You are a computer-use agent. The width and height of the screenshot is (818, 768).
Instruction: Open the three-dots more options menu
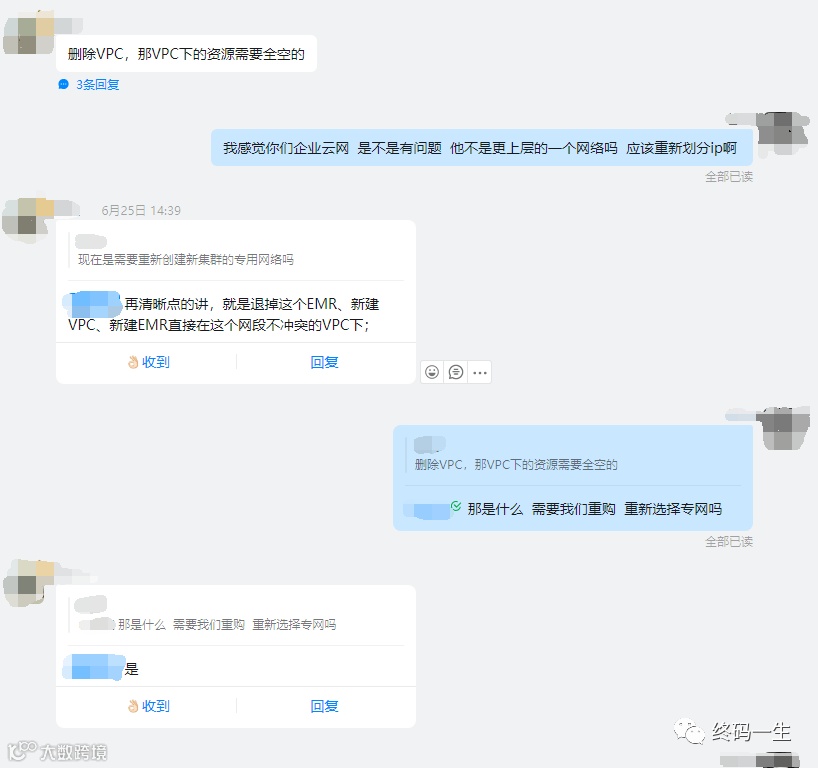479,373
